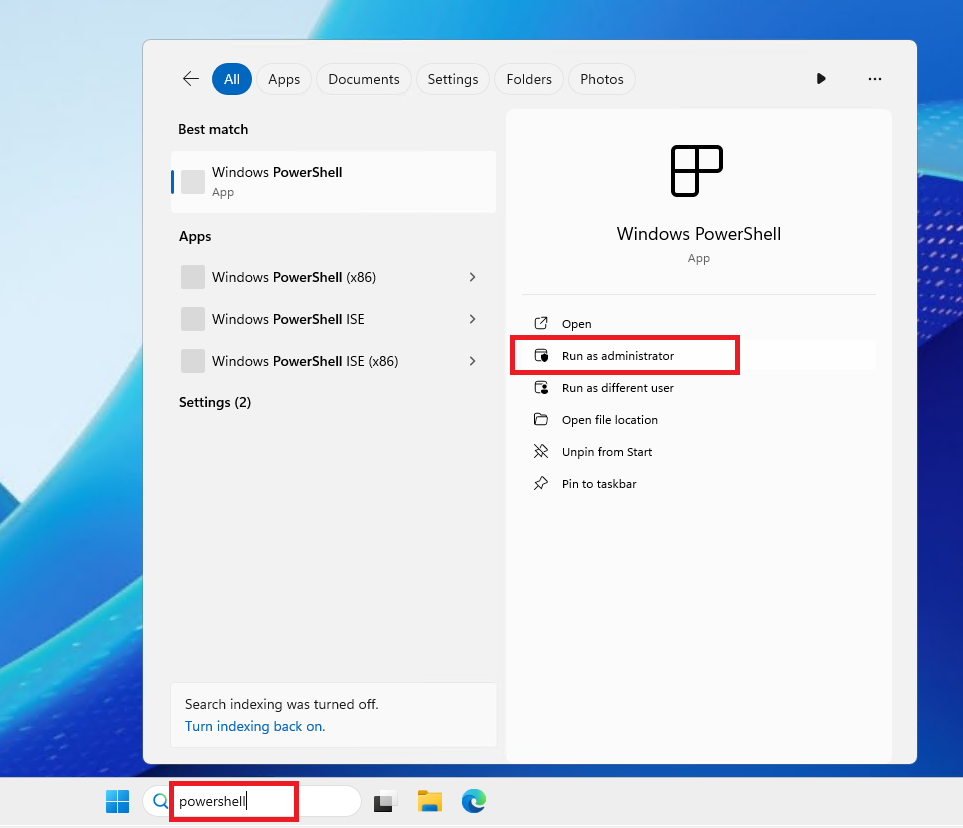Expand the Settings (2) results group
Viewport: 963px width, 828px height.
(x=215, y=402)
